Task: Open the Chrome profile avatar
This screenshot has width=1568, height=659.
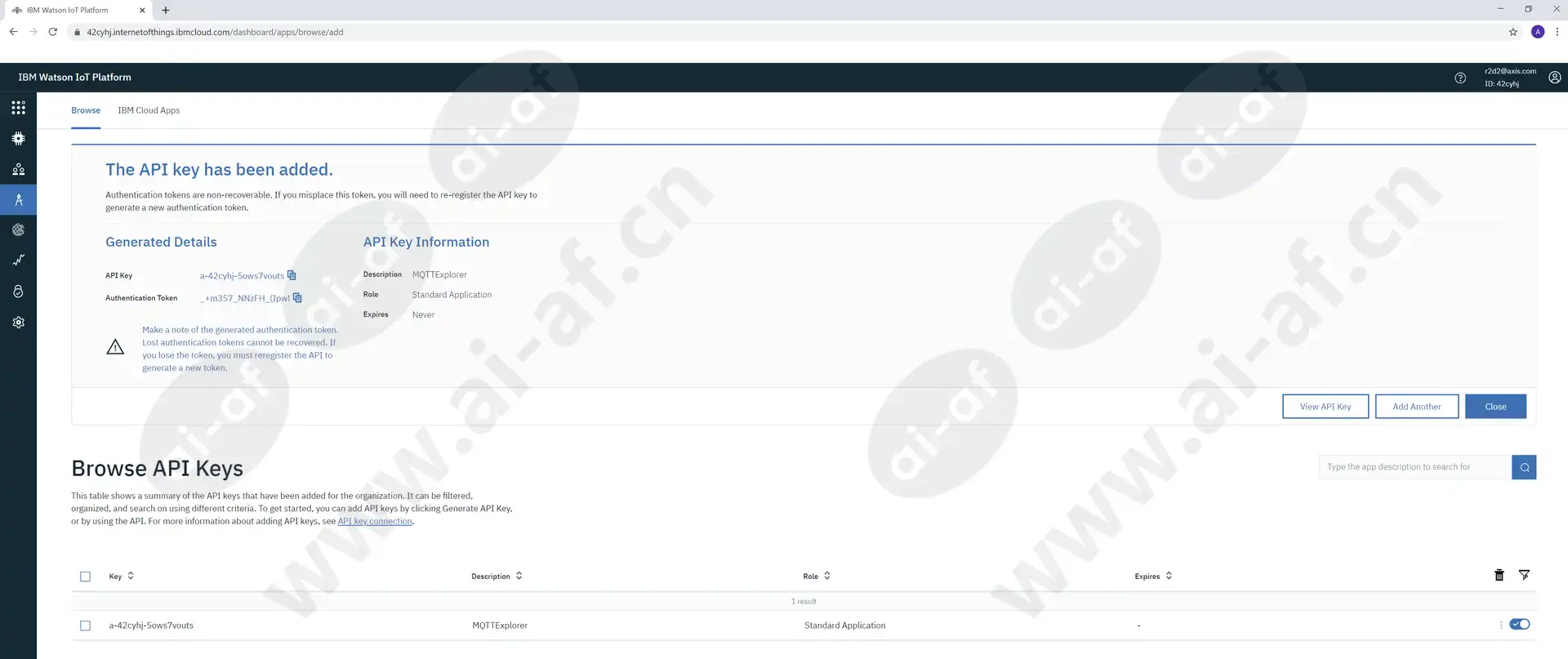Action: [1538, 32]
